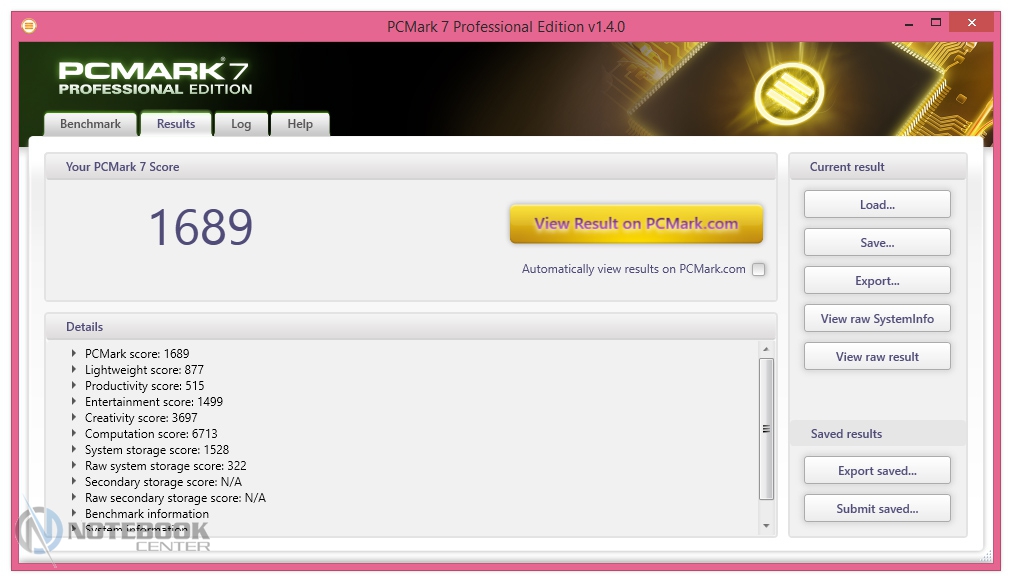Close the PCMark 7 window

971,23
